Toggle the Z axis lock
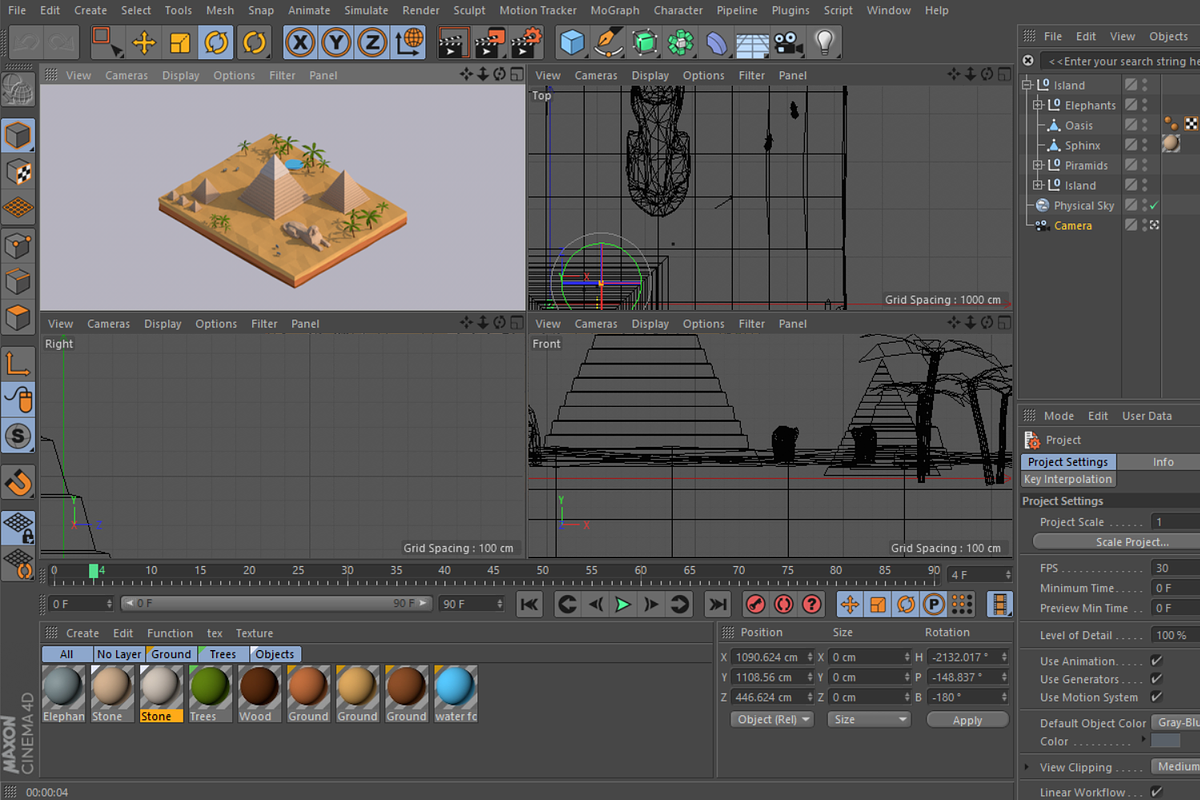Image resolution: width=1200 pixels, height=800 pixels. pos(372,42)
